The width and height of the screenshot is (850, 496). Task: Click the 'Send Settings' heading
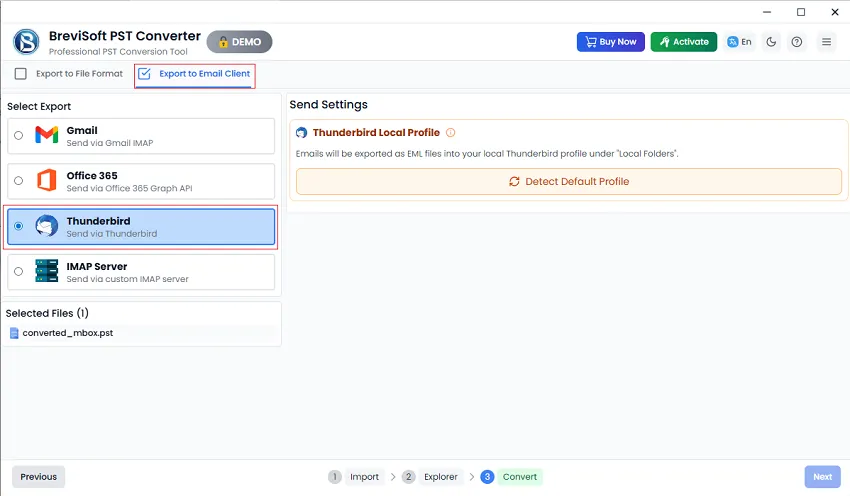click(329, 105)
